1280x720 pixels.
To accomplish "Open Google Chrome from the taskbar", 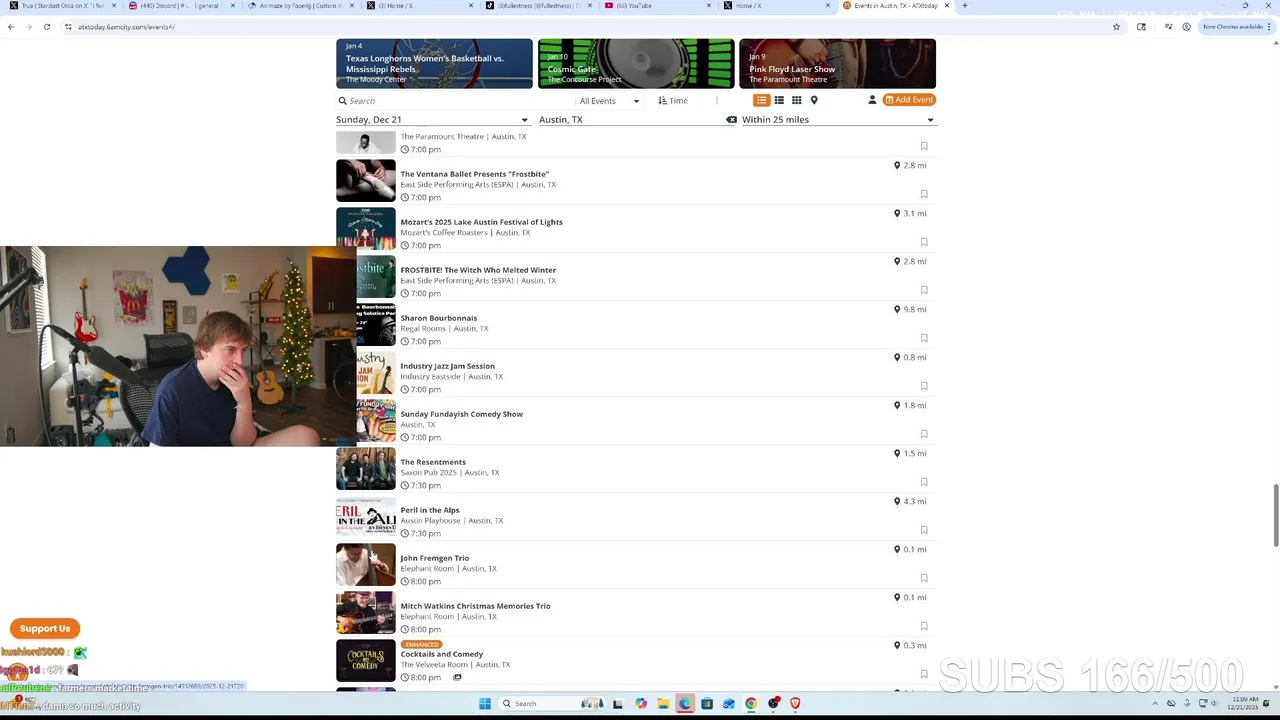I will click(750, 703).
